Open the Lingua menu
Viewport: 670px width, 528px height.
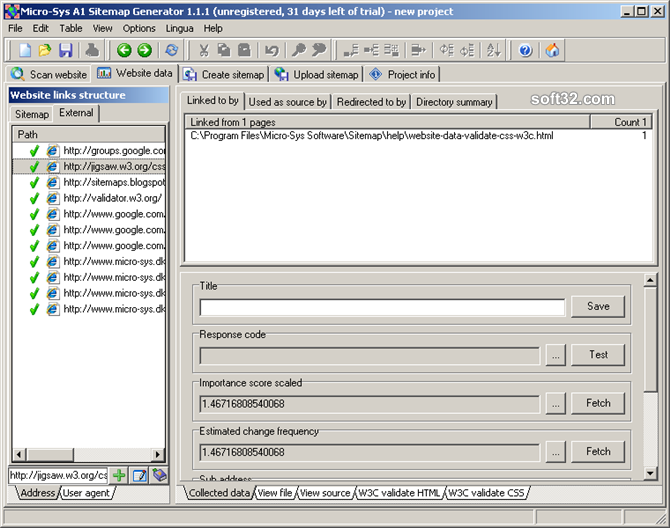tap(179, 29)
